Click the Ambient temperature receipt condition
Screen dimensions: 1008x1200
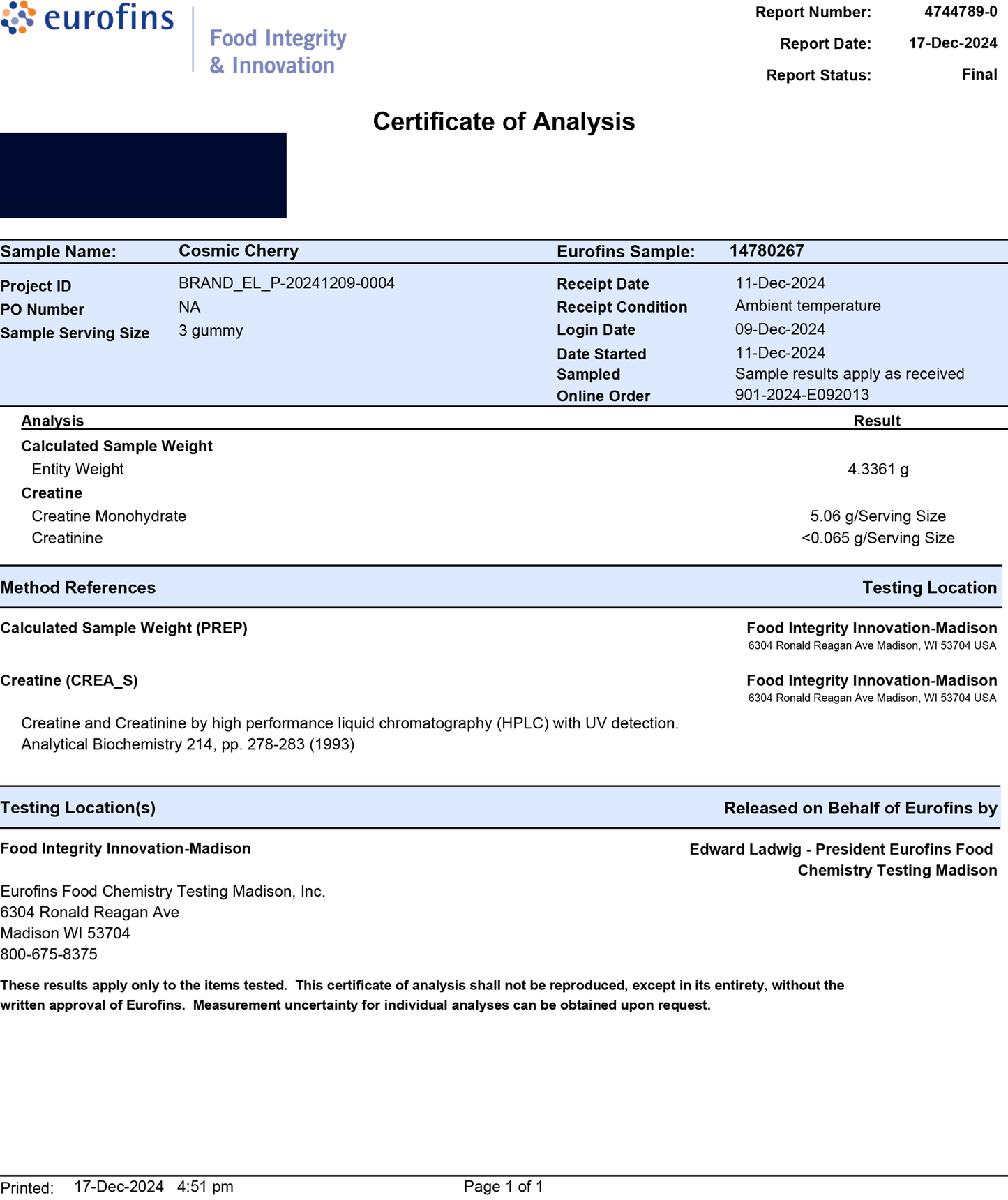(807, 306)
